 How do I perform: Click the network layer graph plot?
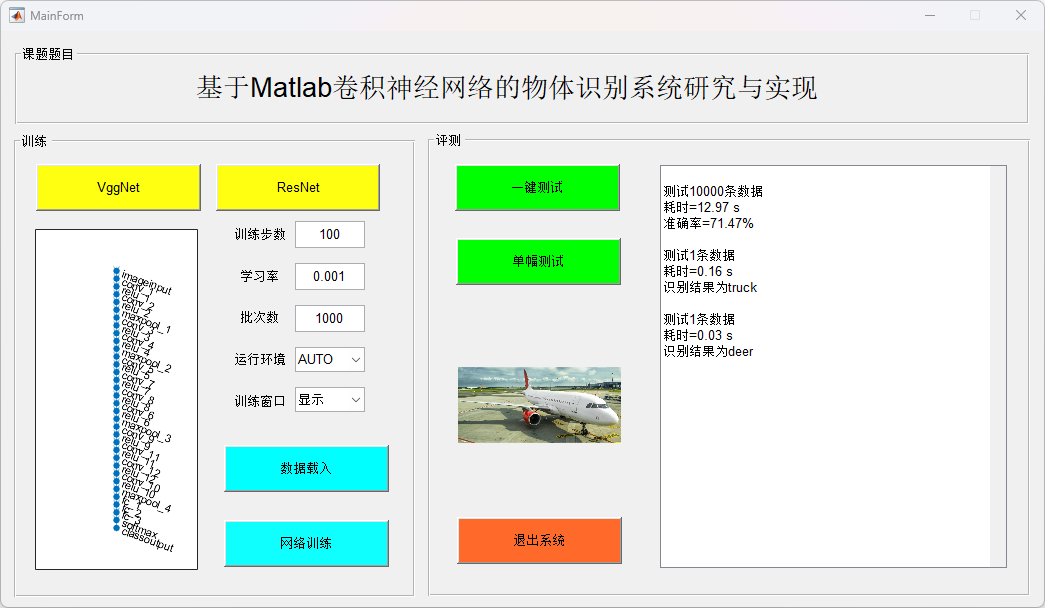117,399
